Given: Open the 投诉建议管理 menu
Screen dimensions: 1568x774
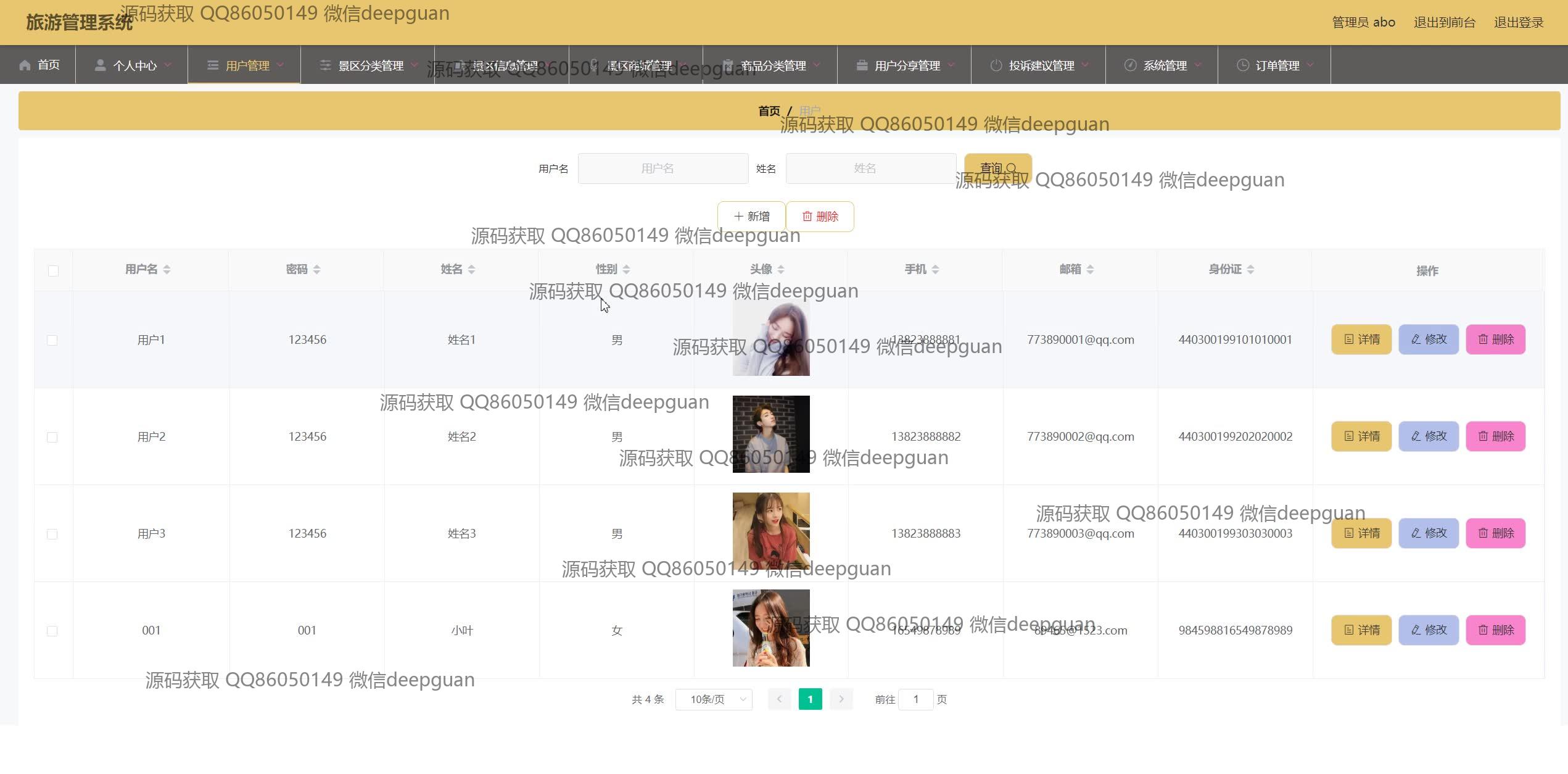Looking at the screenshot, I should [1040, 65].
